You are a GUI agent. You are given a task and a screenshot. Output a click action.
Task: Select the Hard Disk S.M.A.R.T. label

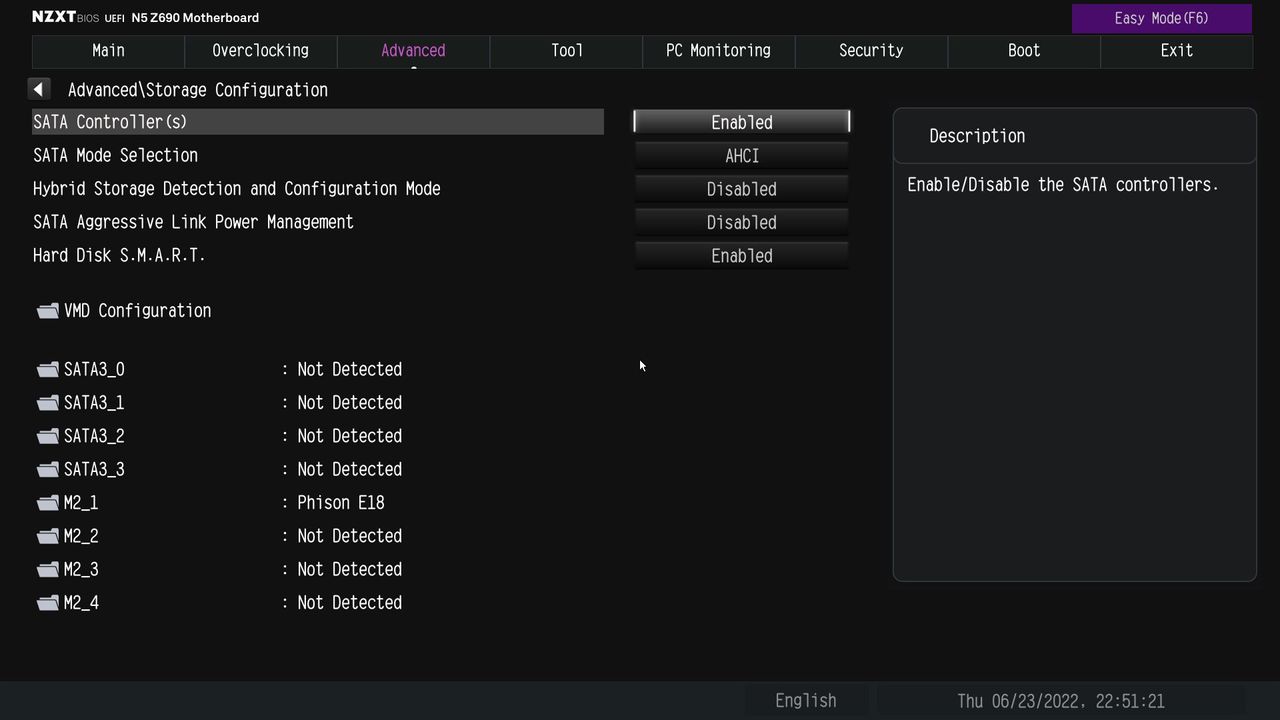[x=119, y=256]
